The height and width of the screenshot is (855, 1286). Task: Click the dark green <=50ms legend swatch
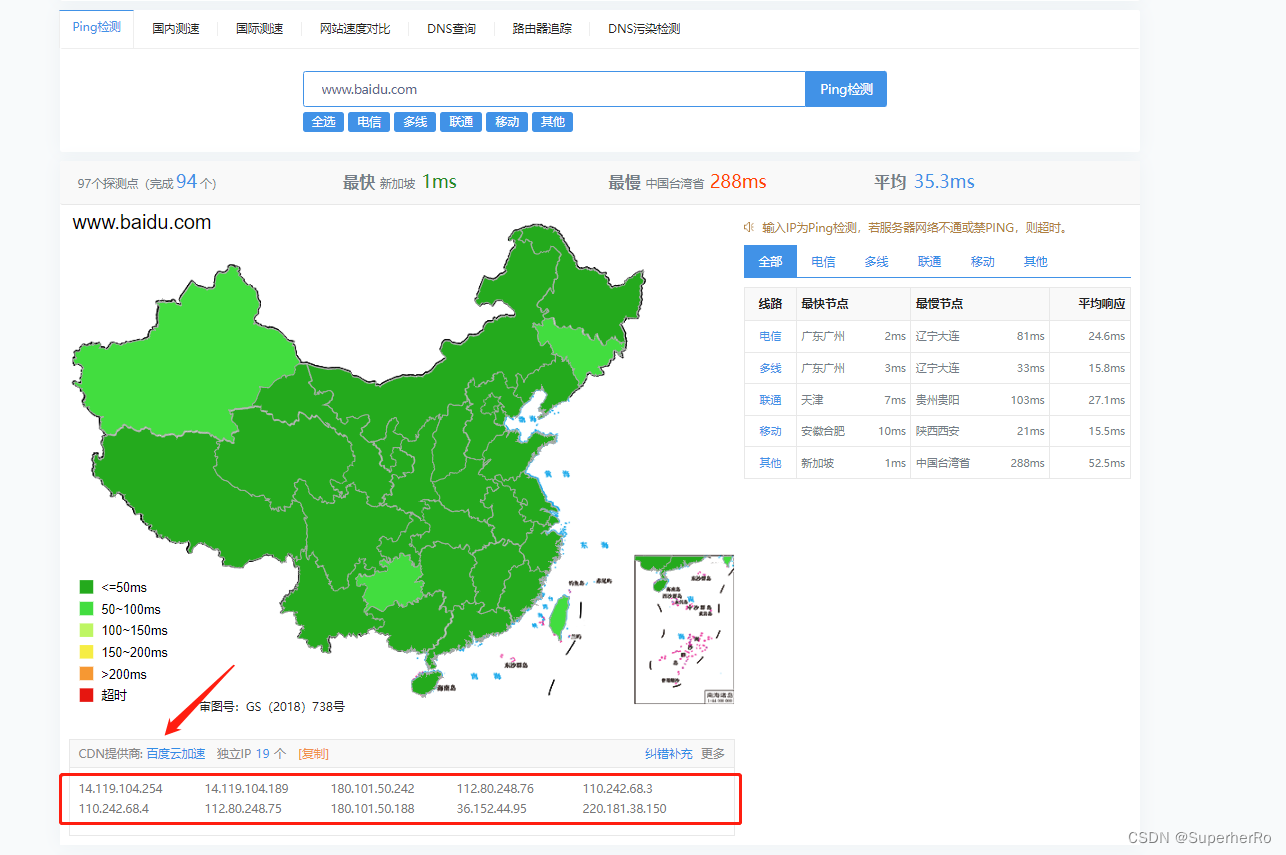point(86,587)
